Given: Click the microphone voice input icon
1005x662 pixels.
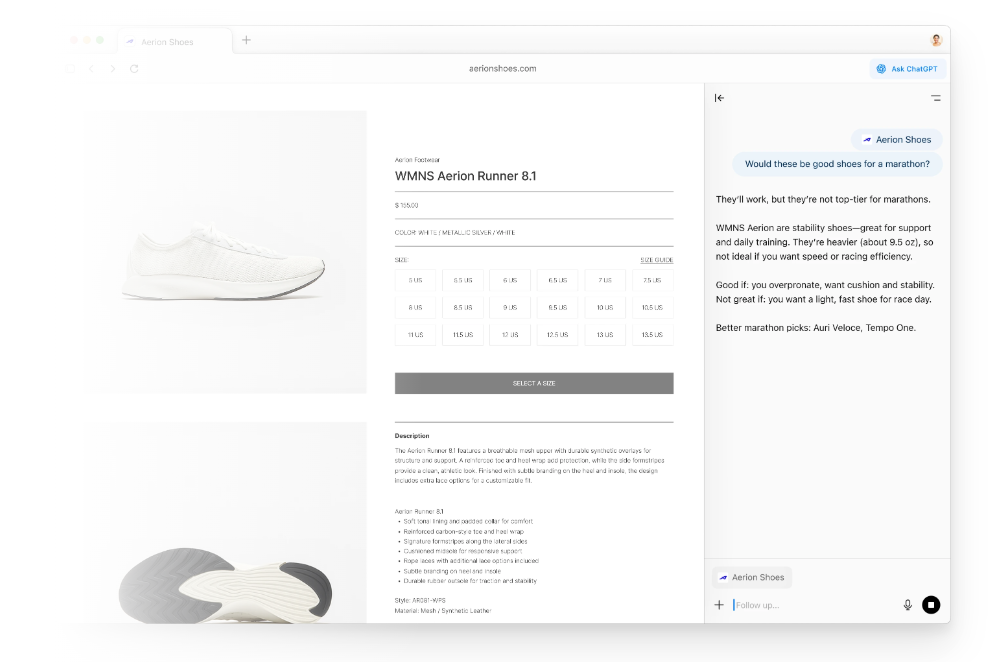Looking at the screenshot, I should click(907, 605).
